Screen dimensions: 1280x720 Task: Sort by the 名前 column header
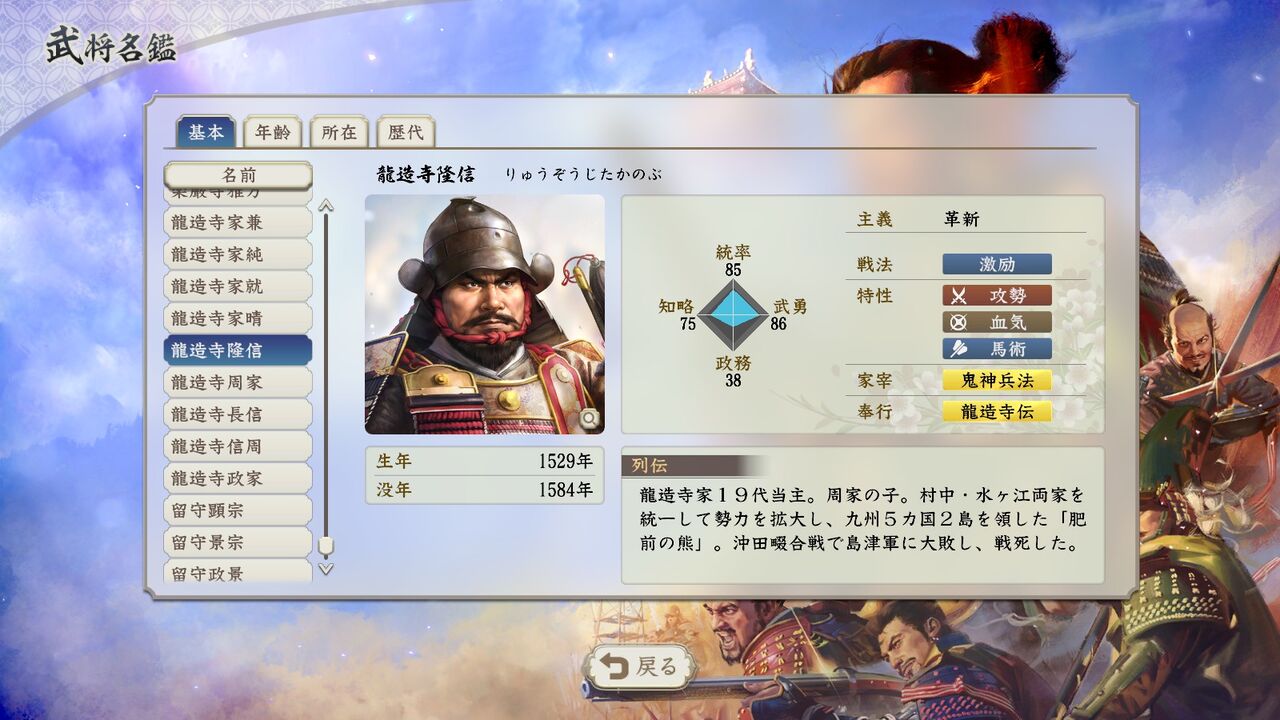point(238,174)
